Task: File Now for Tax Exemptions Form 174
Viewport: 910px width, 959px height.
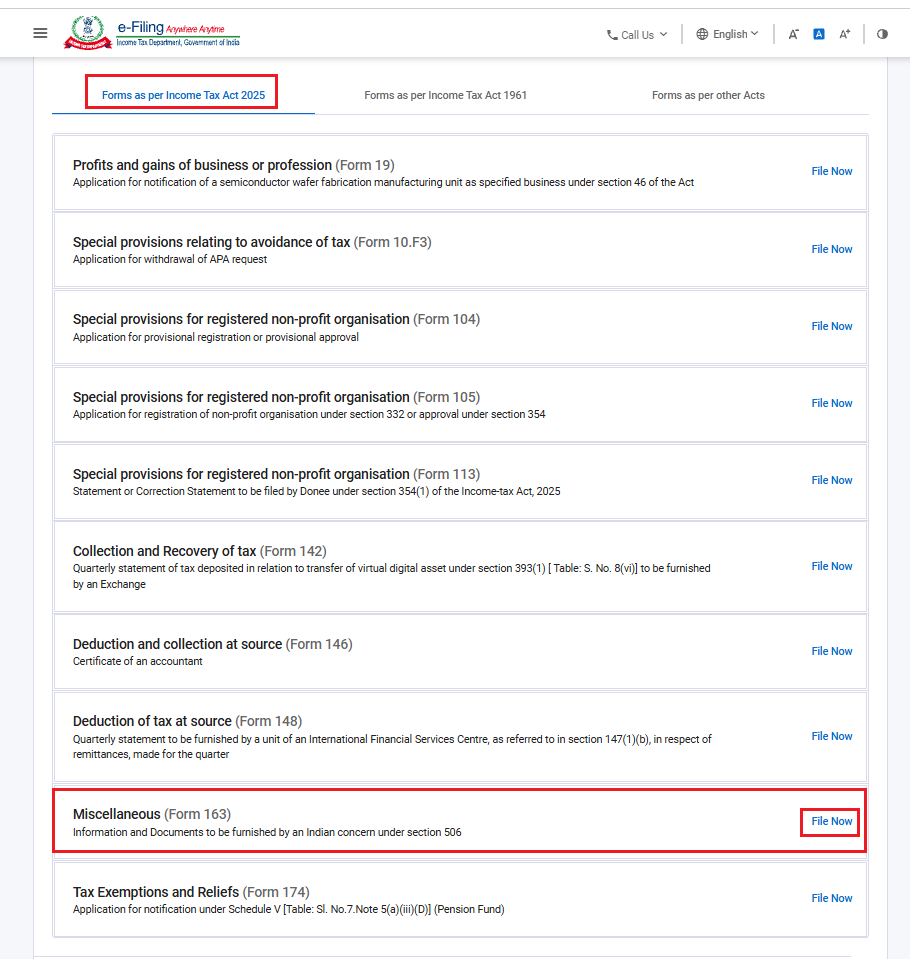Action: click(x=832, y=898)
